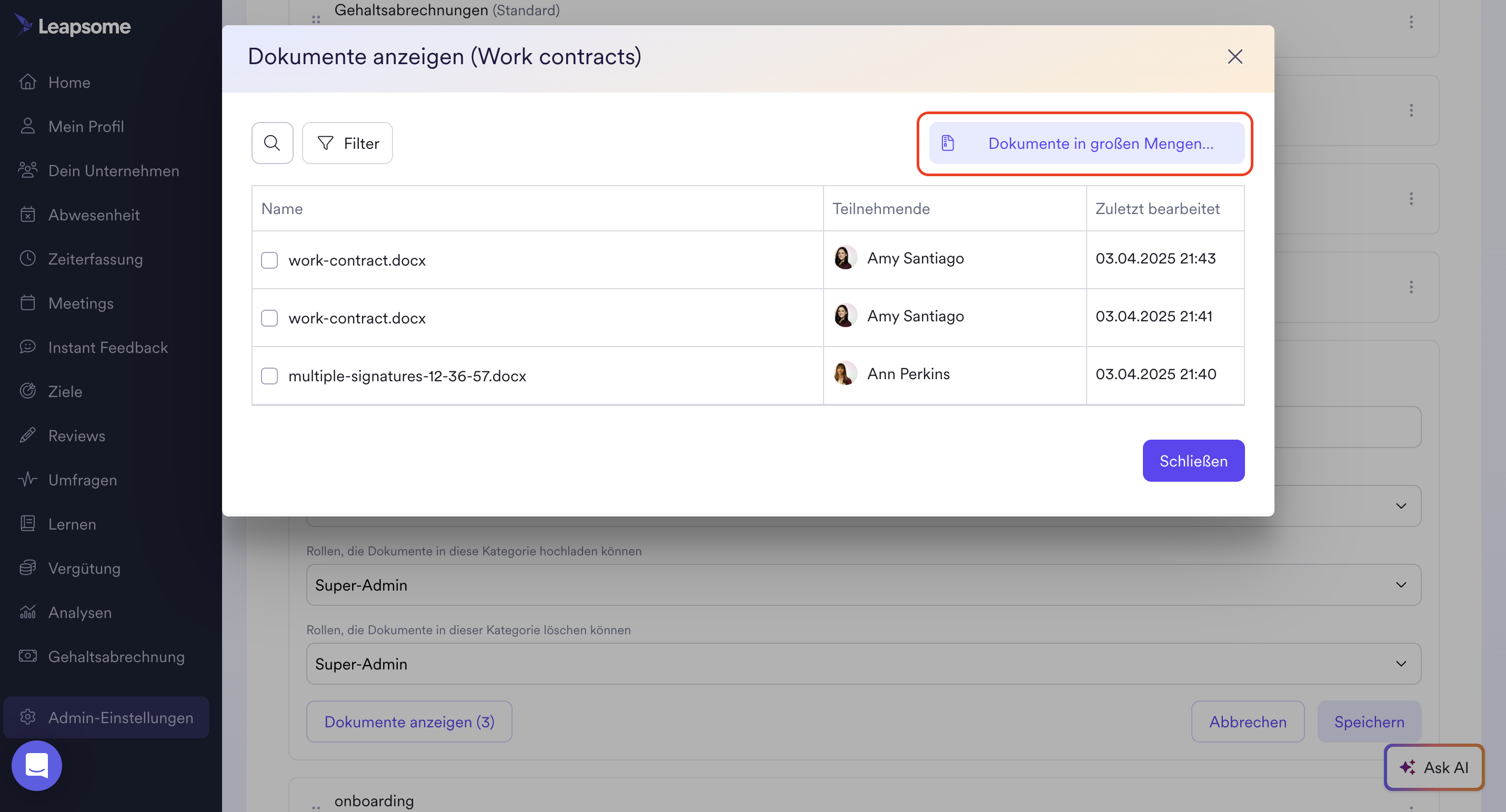
Task: Open the Zeiterfassung menu item
Action: [x=95, y=259]
